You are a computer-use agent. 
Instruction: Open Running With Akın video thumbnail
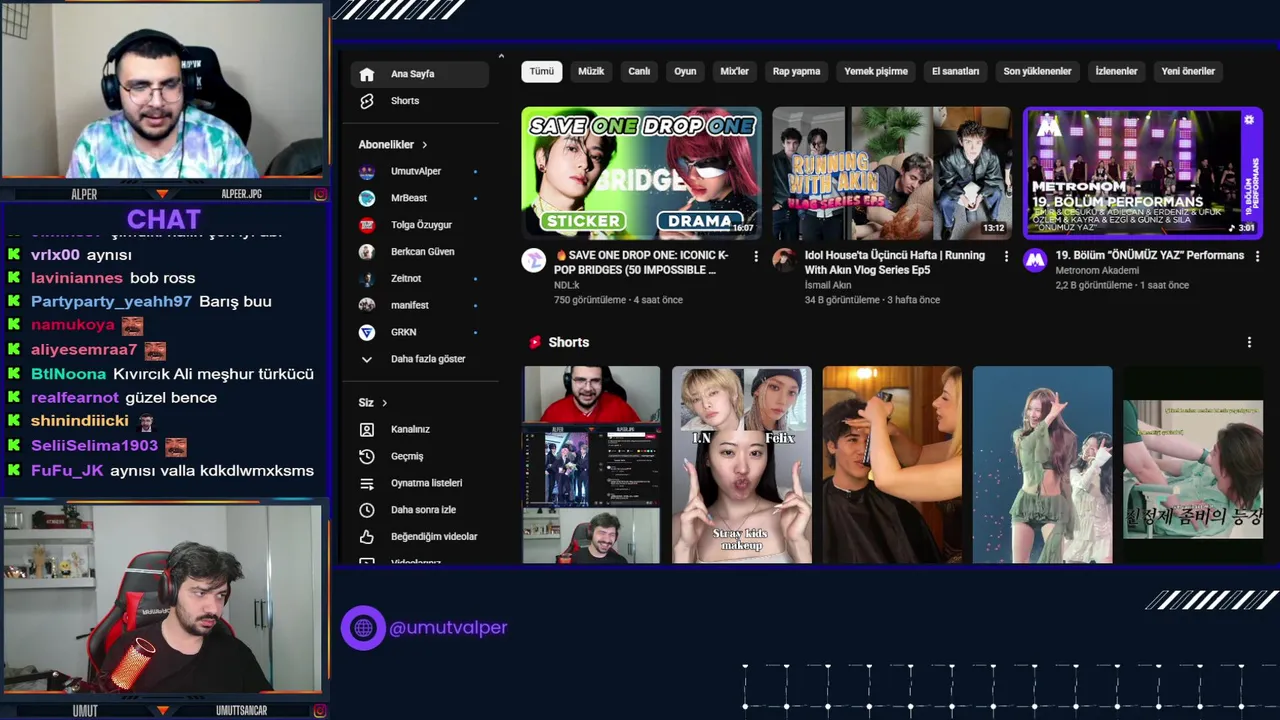(x=891, y=173)
